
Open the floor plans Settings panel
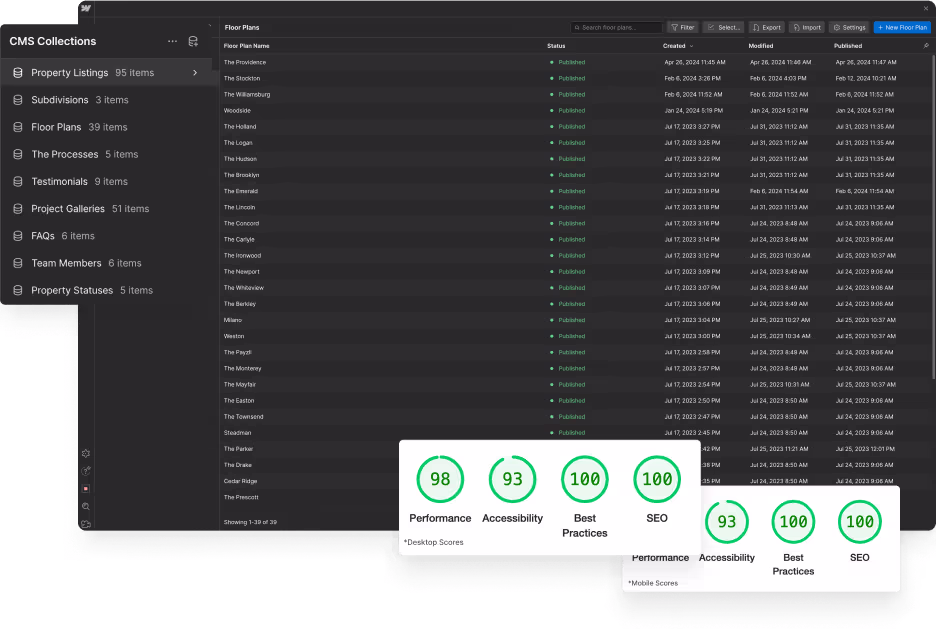click(x=851, y=27)
